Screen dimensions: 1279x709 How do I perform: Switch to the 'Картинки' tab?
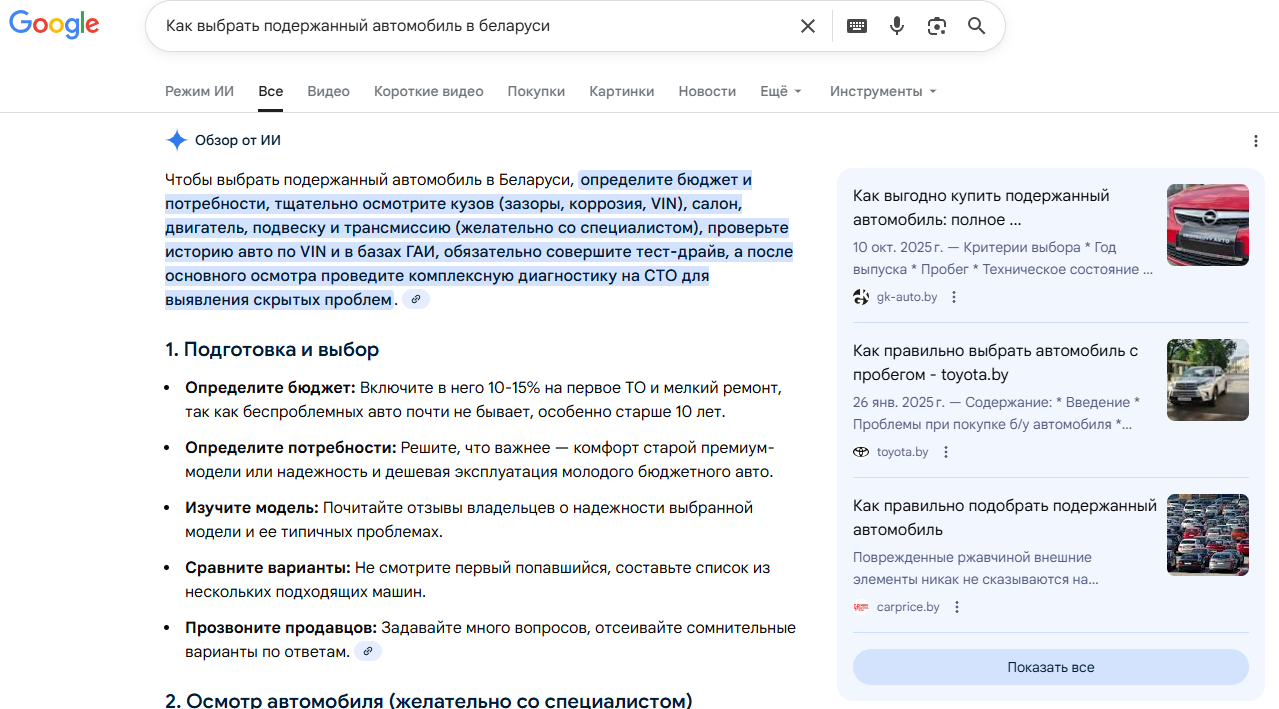point(621,91)
